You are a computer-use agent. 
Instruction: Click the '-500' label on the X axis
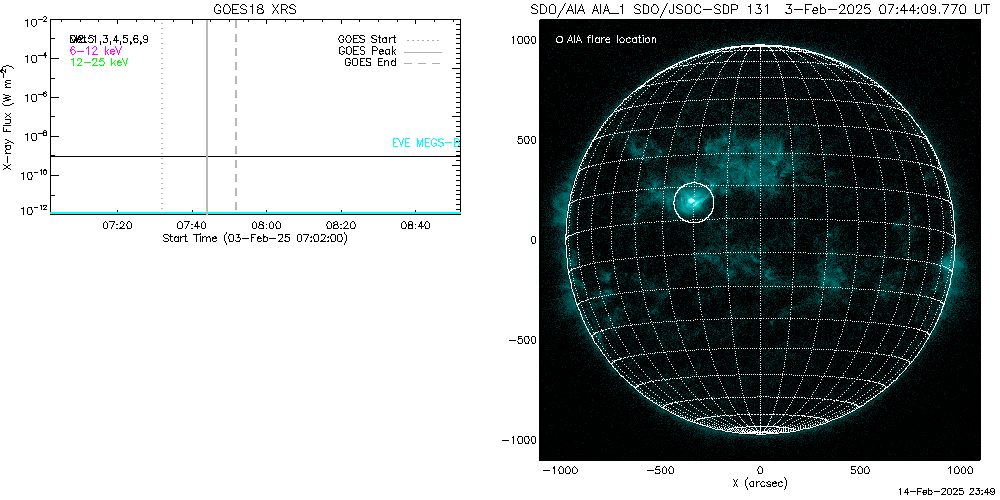pyautogui.click(x=659, y=470)
